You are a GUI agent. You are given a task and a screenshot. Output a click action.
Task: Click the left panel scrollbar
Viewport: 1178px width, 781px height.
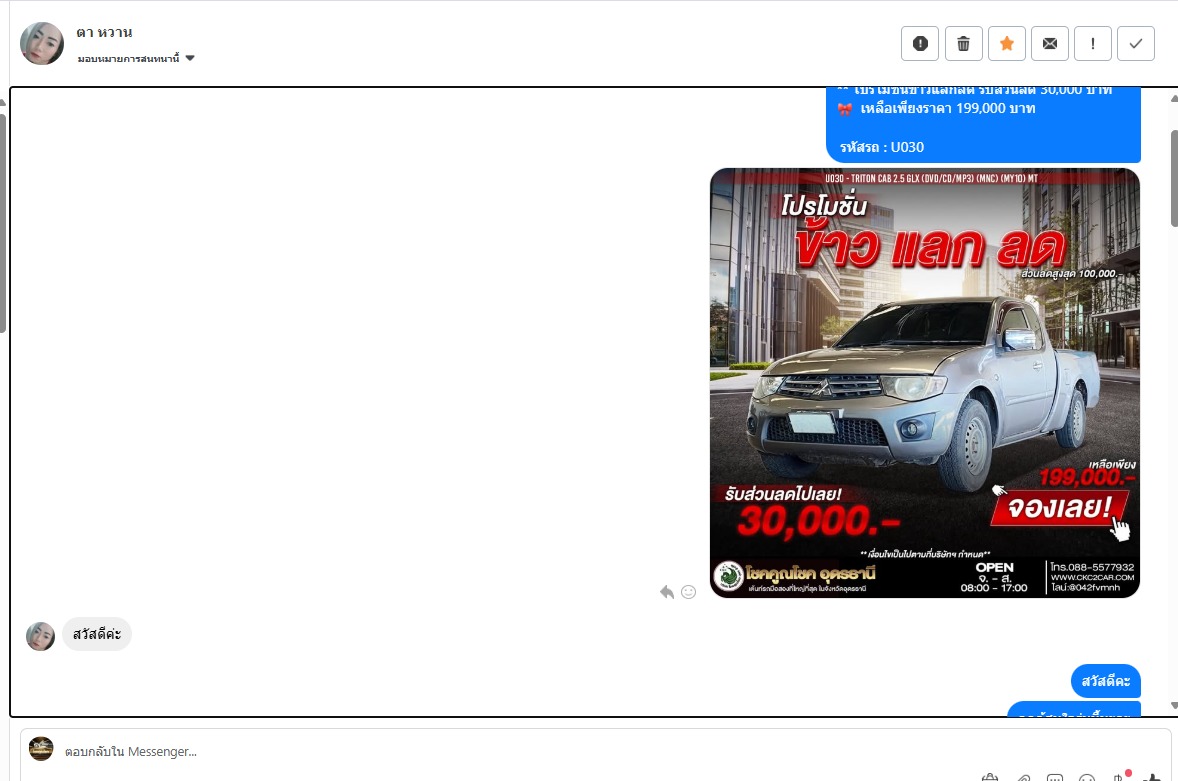click(3, 223)
